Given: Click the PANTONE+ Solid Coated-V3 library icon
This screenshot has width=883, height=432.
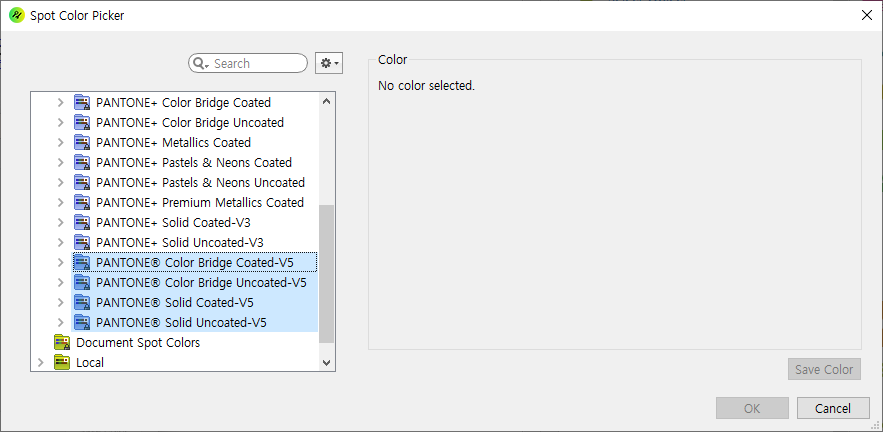Looking at the screenshot, I should coord(82,222).
